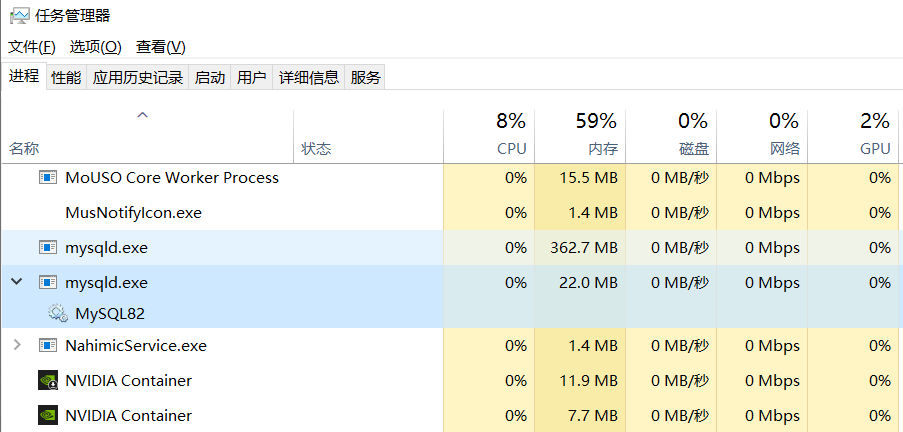
Task: Click the NahimicService.exe process icon
Action: [48, 346]
